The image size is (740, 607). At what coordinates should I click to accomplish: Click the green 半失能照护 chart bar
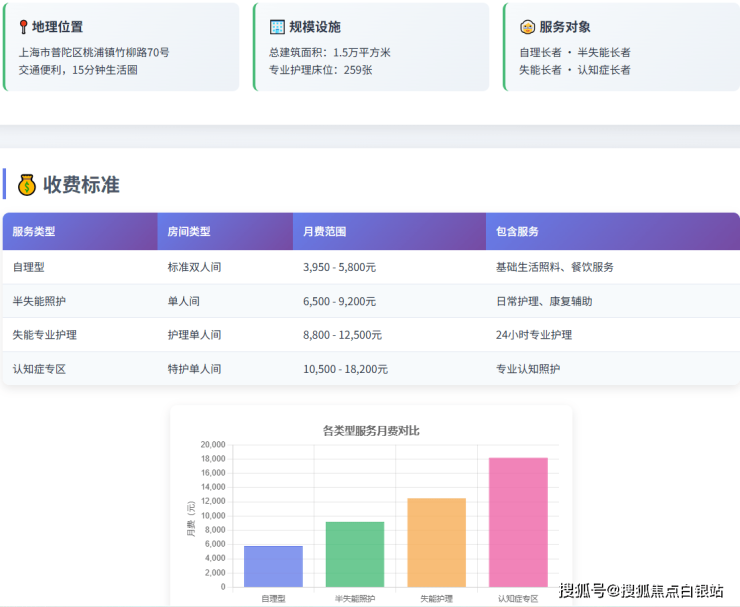pyautogui.click(x=355, y=554)
